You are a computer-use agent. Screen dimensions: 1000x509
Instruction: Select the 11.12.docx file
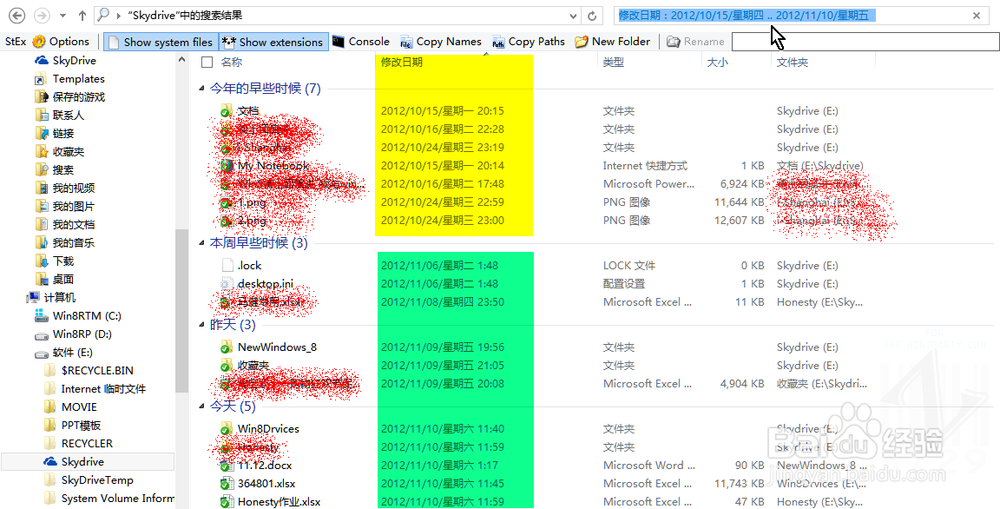(x=265, y=465)
